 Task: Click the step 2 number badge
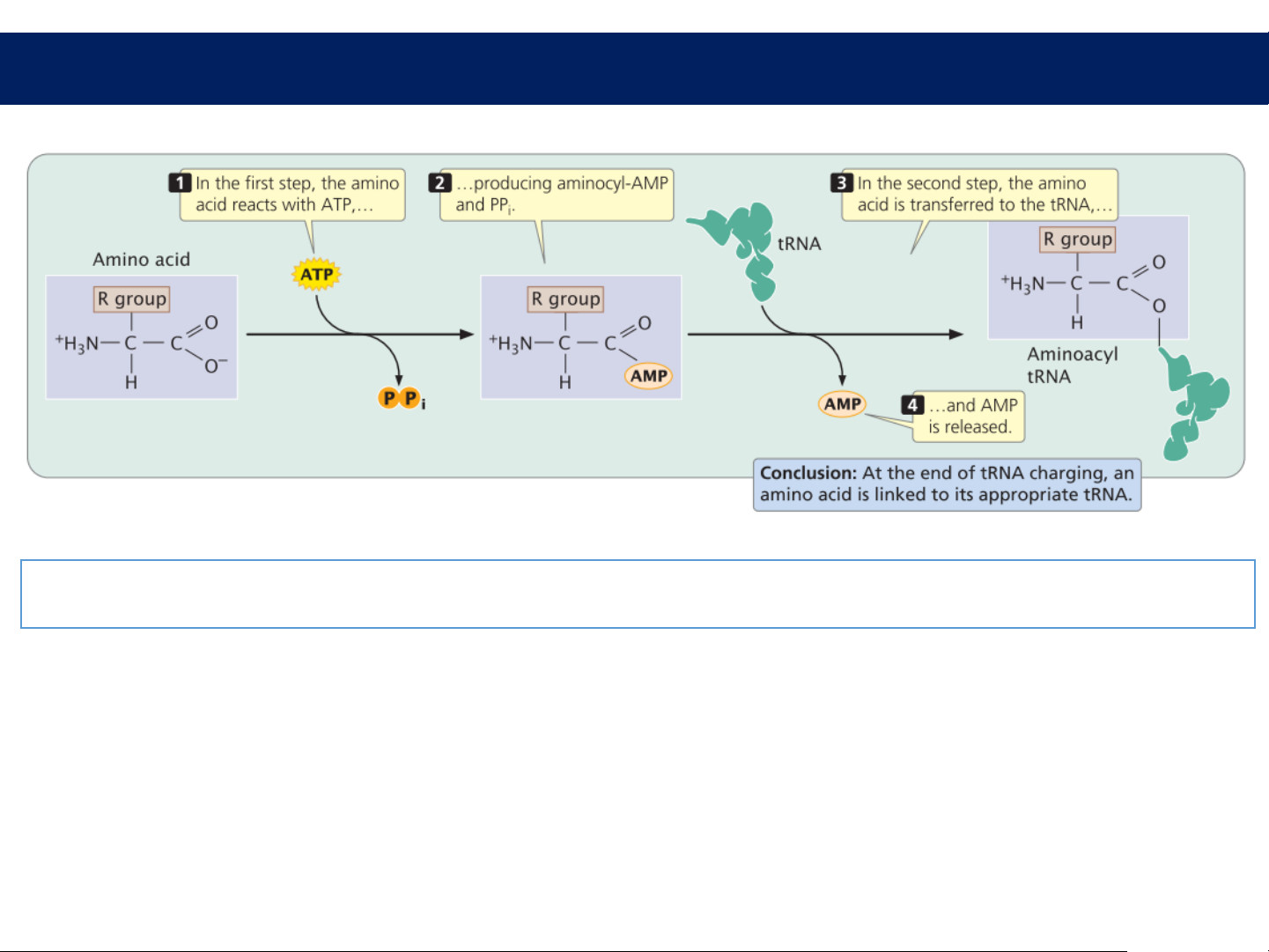point(440,183)
